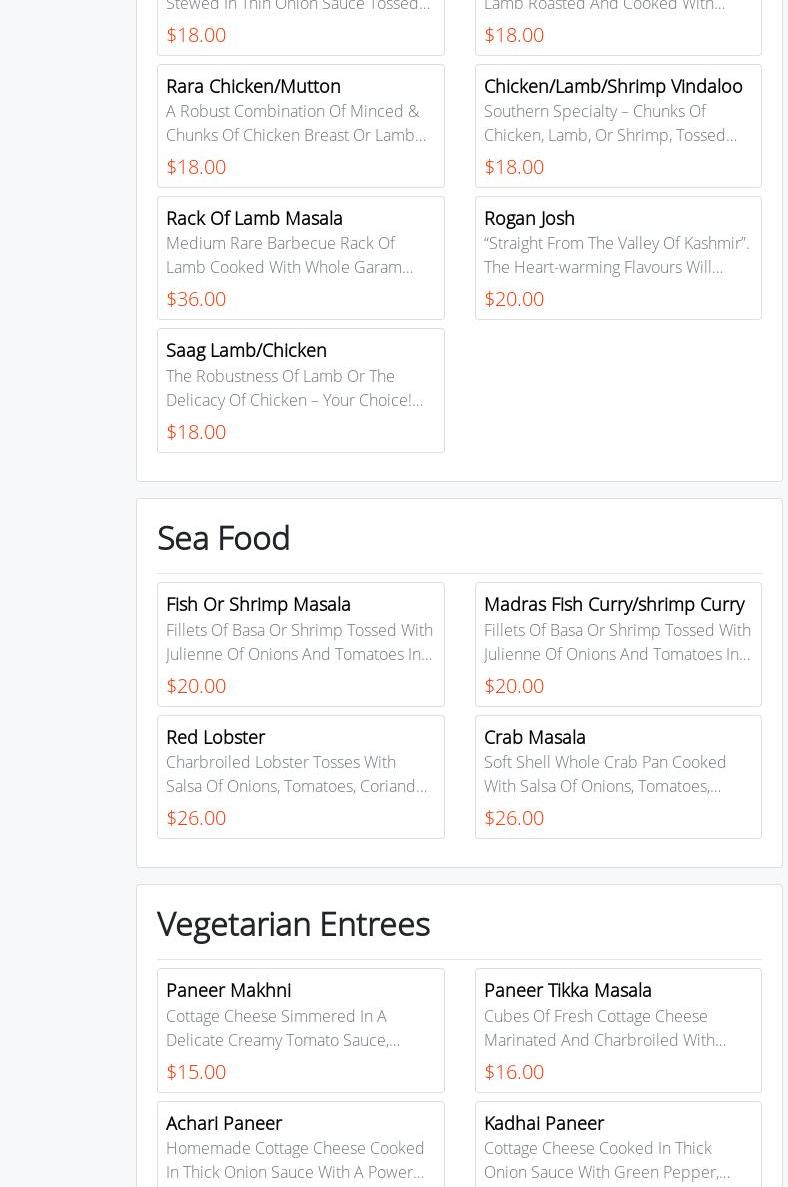Choose the Rogan Josh item

click(x=529, y=218)
